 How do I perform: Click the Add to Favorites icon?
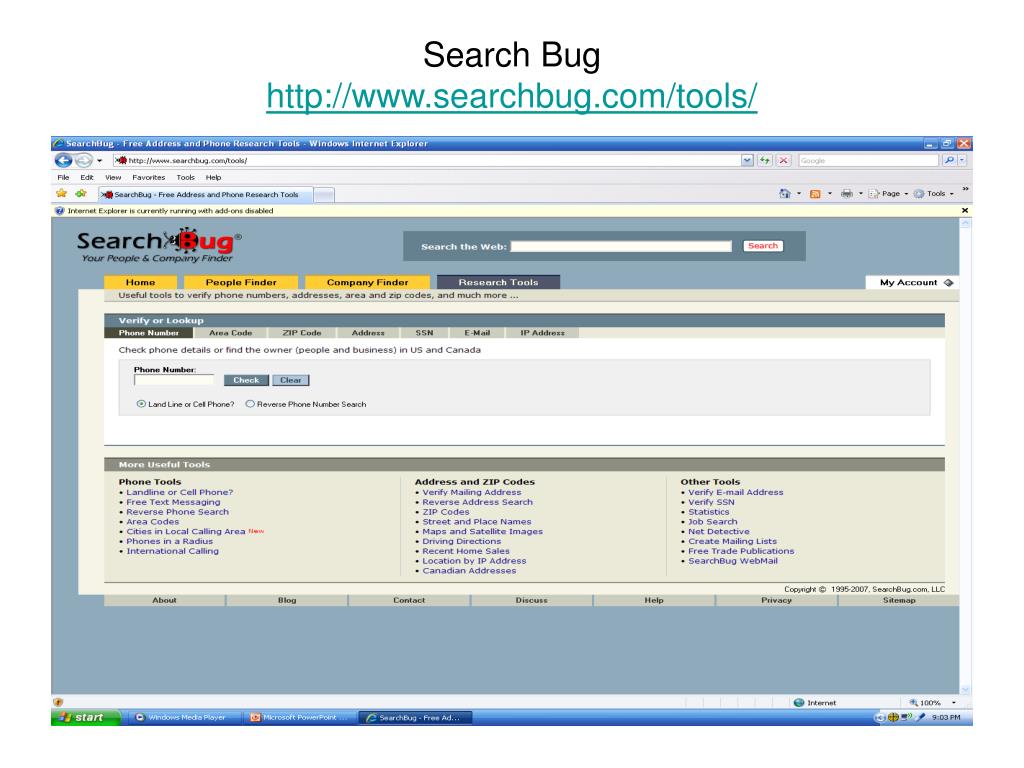(x=81, y=194)
